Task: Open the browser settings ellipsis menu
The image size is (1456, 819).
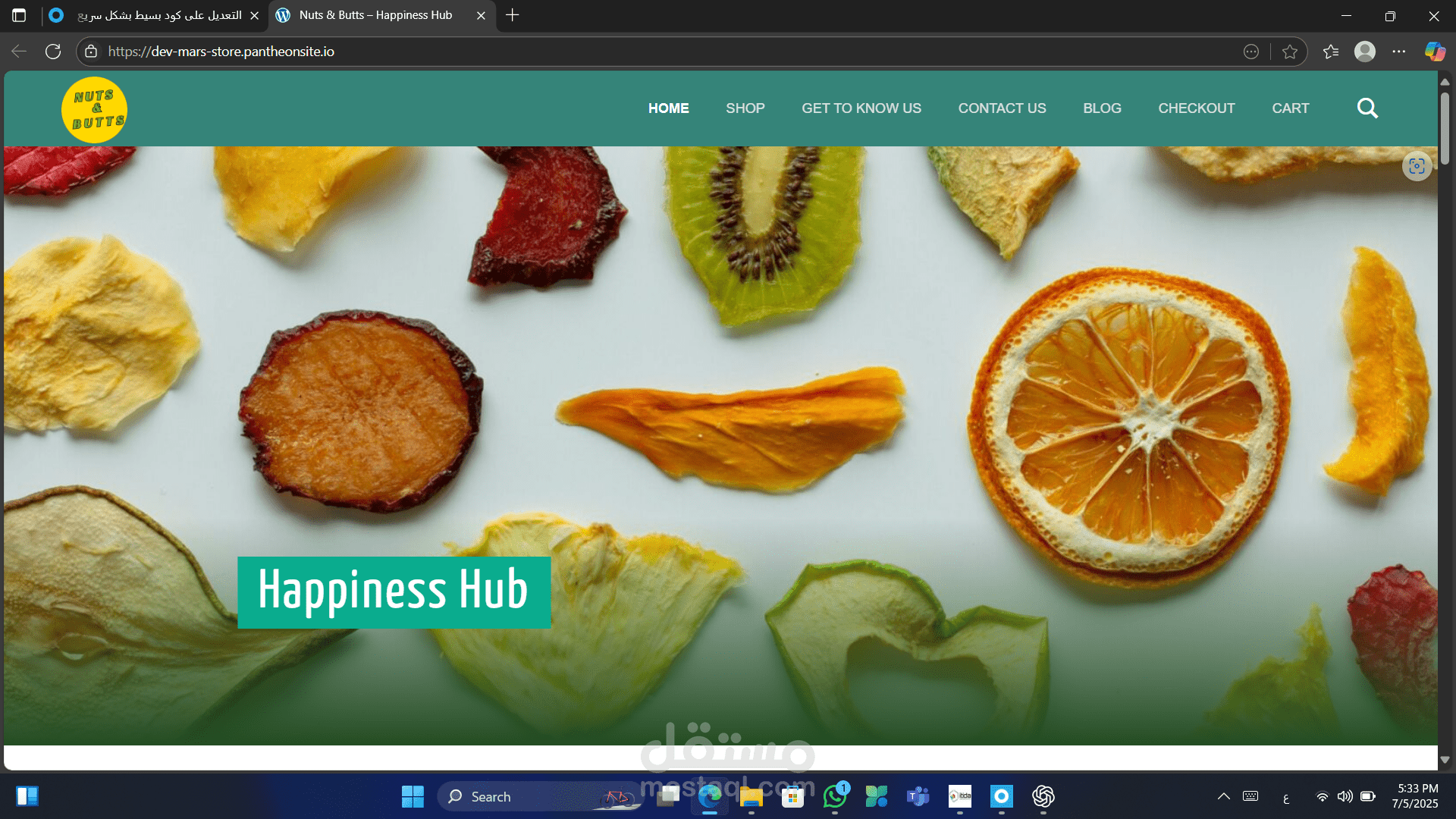Action: [x=1400, y=52]
